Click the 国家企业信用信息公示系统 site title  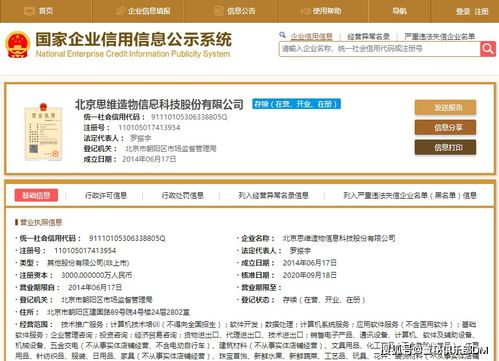coord(133,39)
